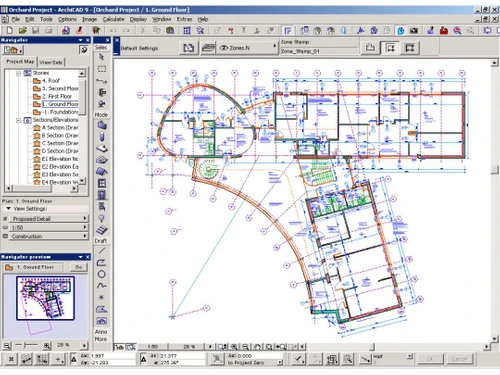Open the 'to Project Zero' dropdown

(280, 362)
